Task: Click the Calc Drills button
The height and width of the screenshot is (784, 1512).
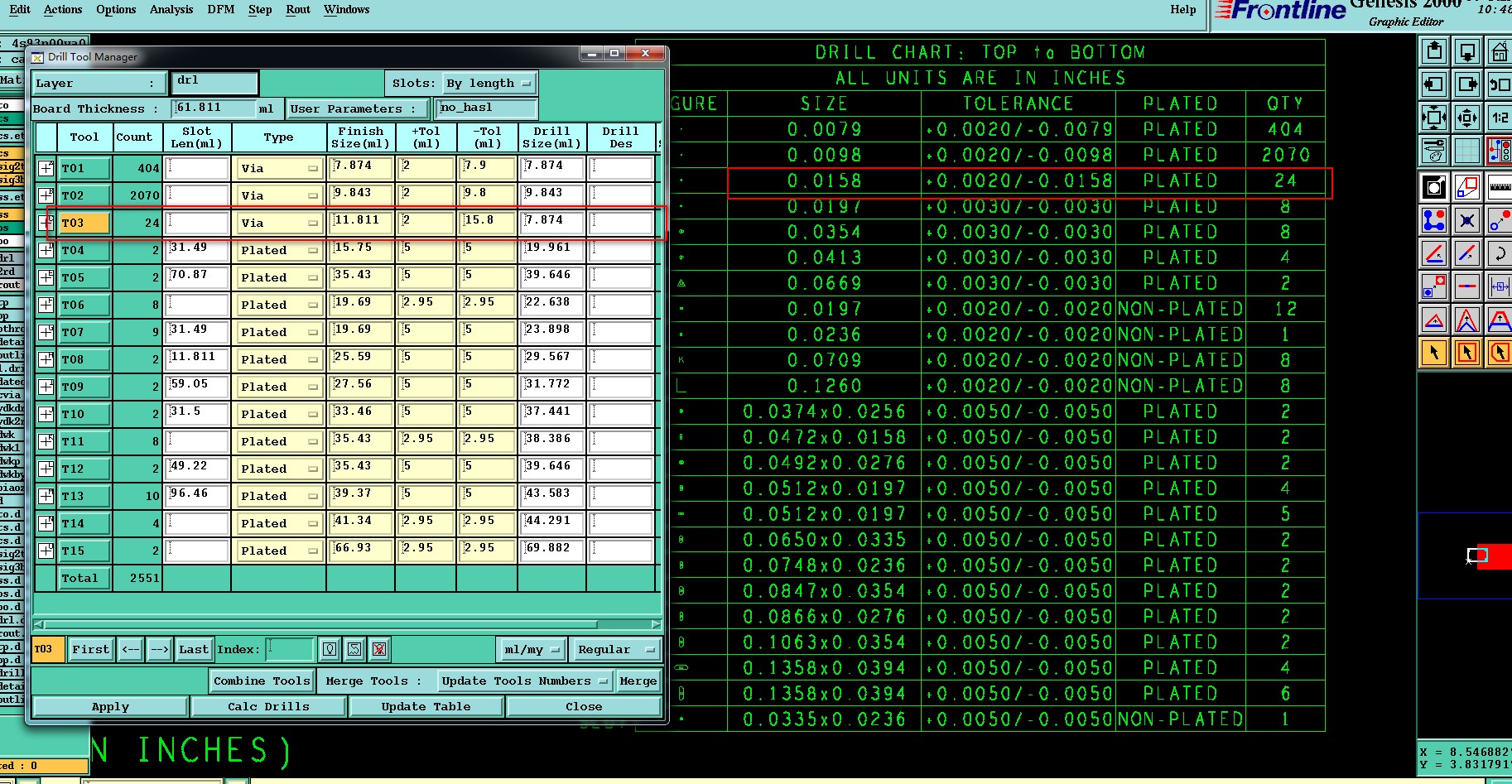Action: [x=268, y=706]
